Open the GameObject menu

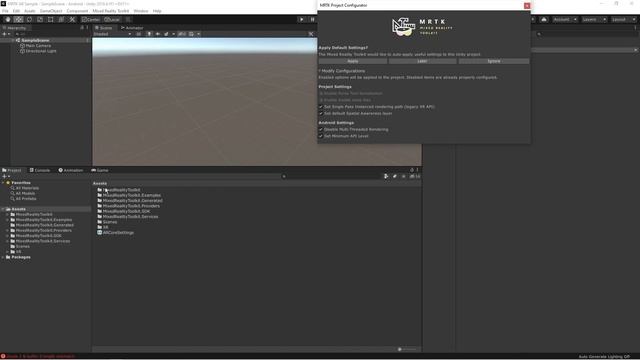tap(51, 11)
